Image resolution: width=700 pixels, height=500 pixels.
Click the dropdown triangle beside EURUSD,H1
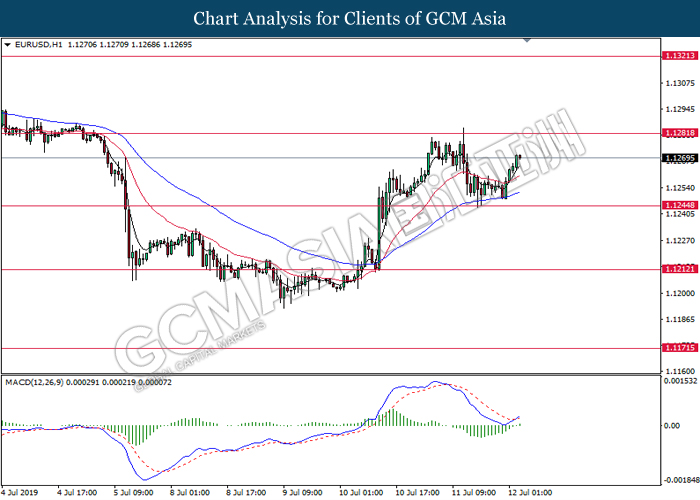7,45
